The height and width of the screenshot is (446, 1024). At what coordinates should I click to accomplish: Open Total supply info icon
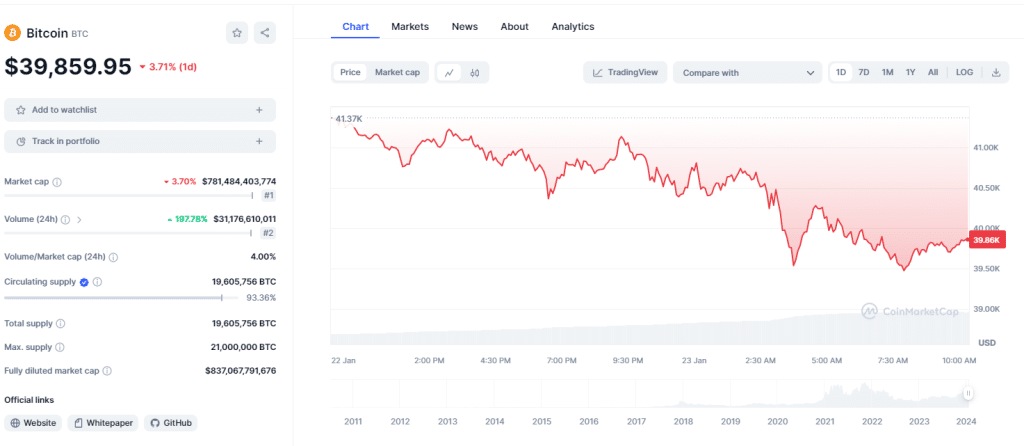[60, 323]
